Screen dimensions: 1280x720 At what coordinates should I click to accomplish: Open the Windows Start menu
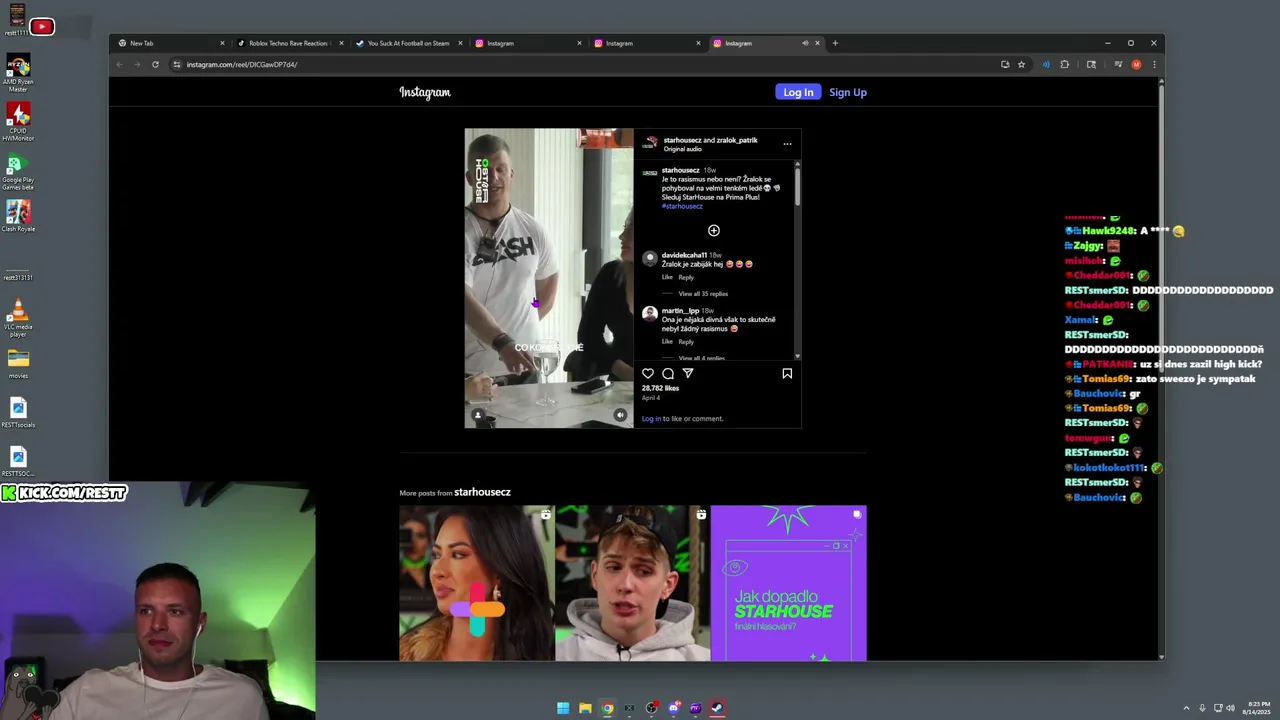563,708
